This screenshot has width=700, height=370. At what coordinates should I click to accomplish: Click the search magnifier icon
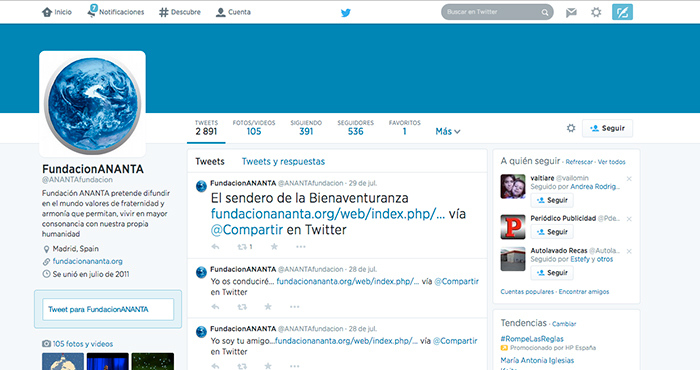[x=545, y=12]
